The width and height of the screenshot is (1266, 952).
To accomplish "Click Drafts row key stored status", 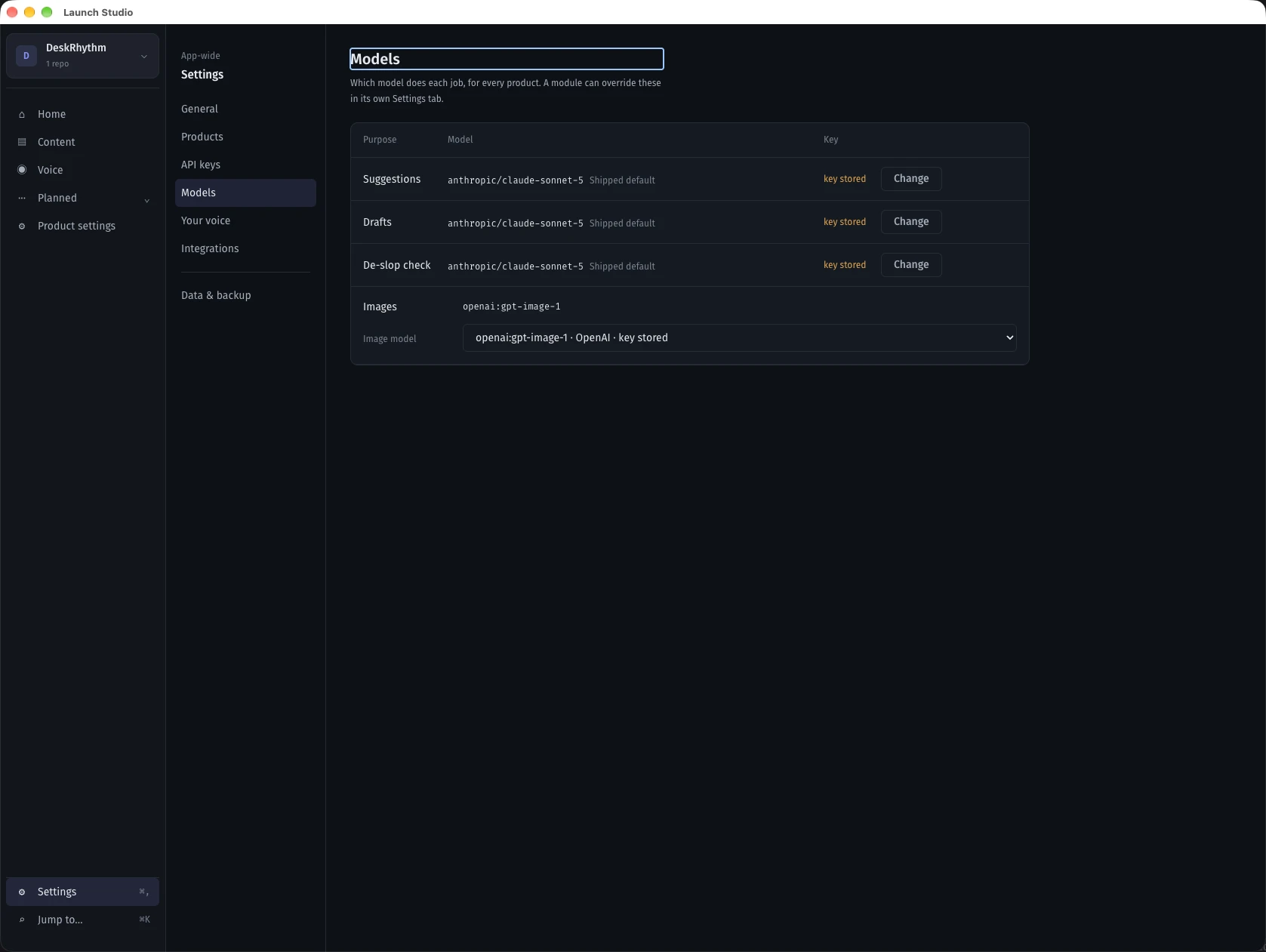I will pyautogui.click(x=845, y=222).
